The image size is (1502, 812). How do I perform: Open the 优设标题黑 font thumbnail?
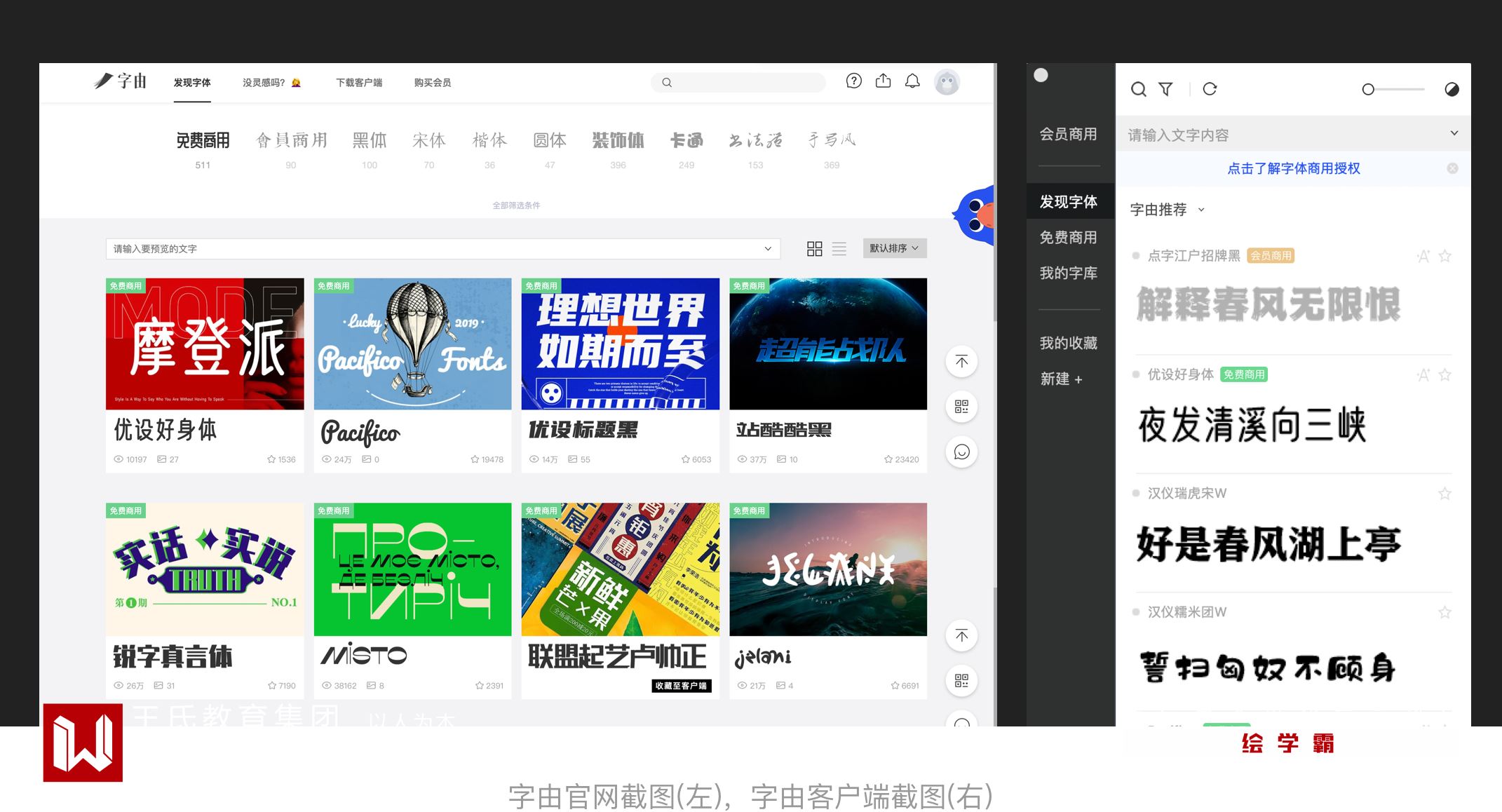620,344
